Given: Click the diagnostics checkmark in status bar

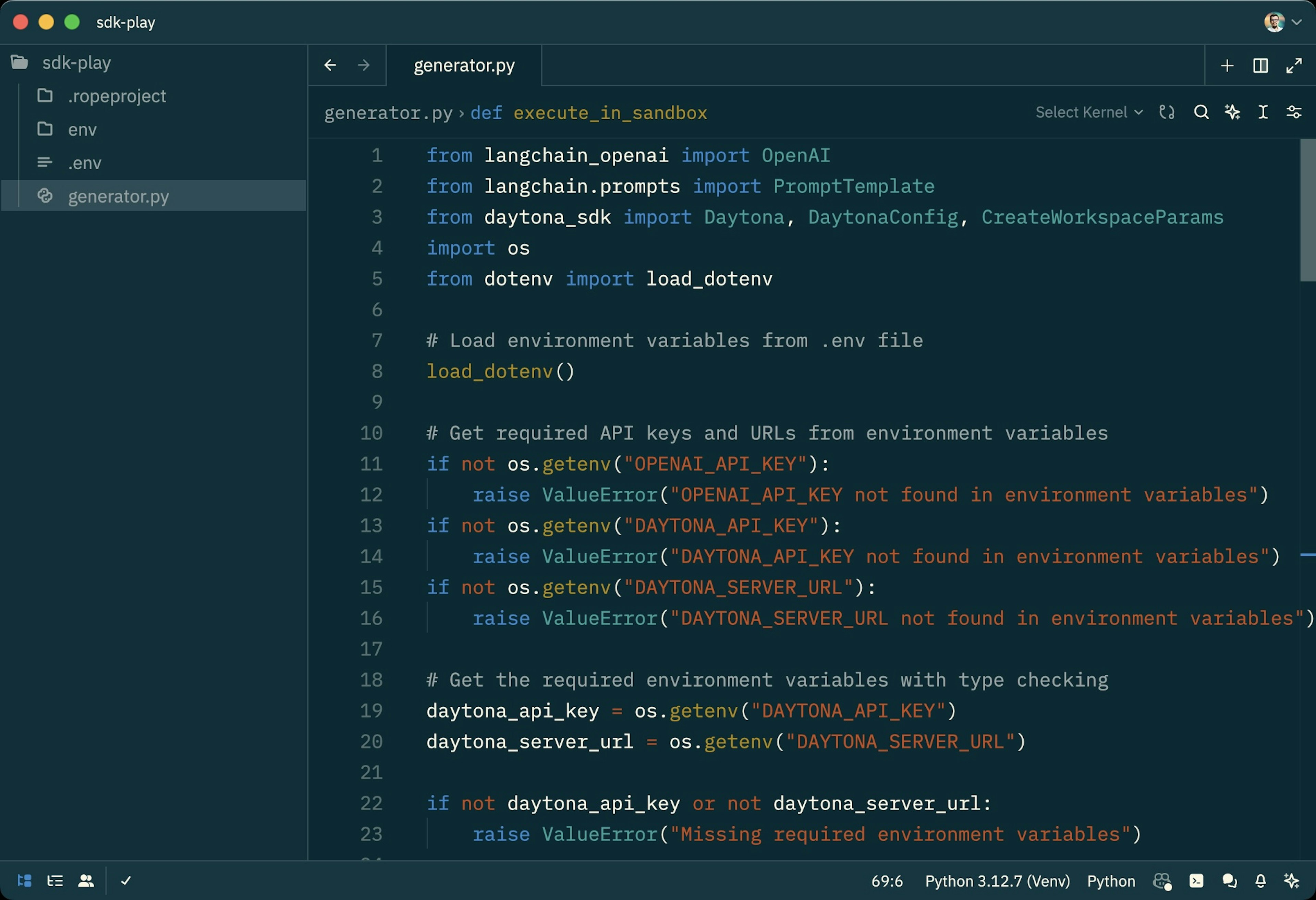Looking at the screenshot, I should 126,881.
